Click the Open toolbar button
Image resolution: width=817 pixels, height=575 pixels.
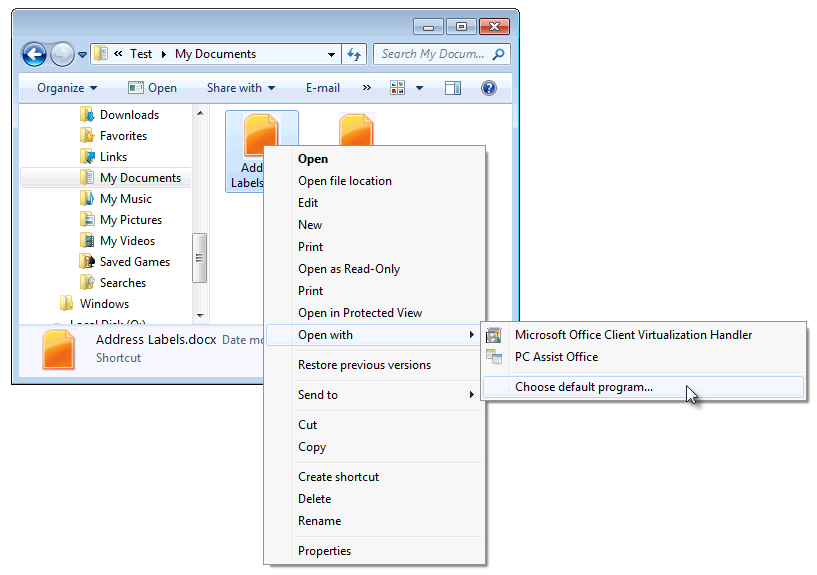click(x=153, y=88)
